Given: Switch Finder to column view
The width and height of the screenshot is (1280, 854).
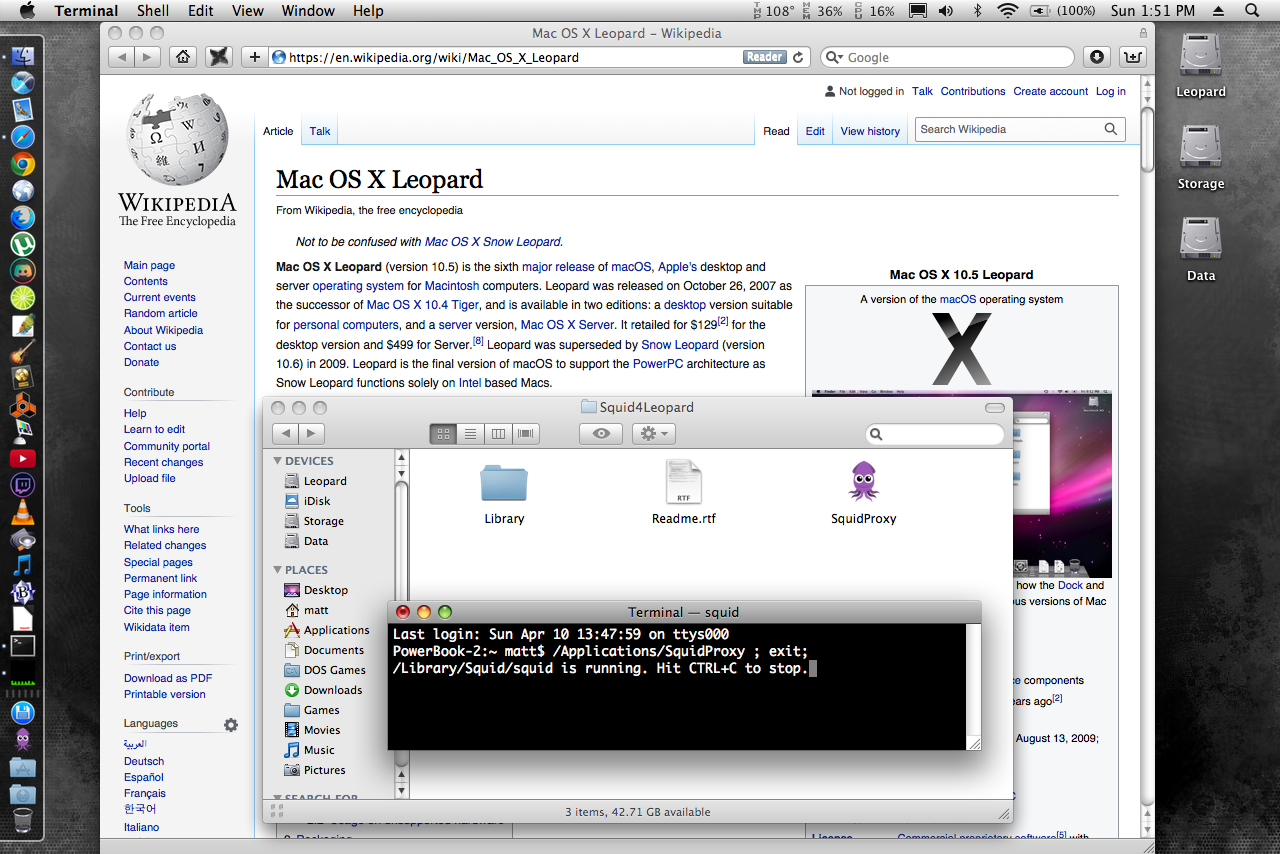Looking at the screenshot, I should 497,434.
